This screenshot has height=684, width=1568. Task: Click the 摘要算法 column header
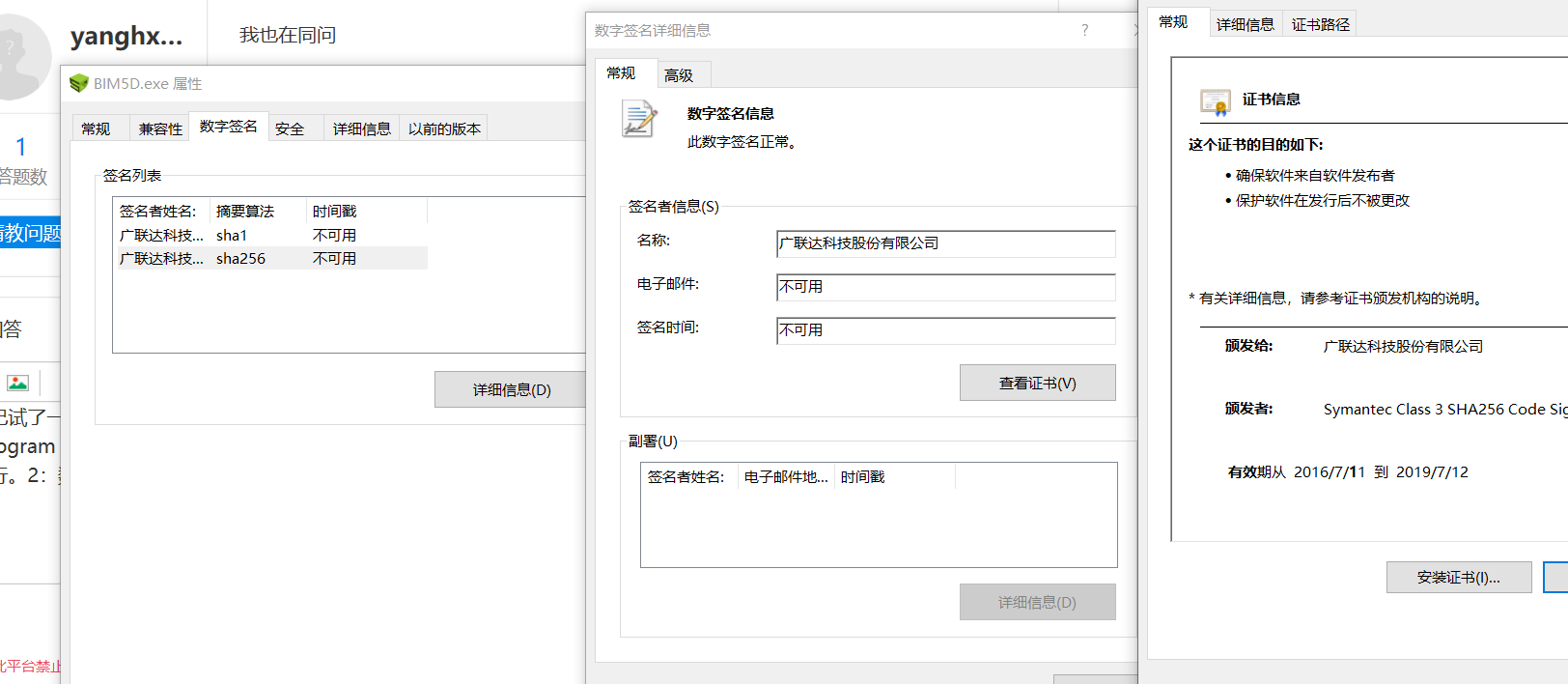(259, 211)
